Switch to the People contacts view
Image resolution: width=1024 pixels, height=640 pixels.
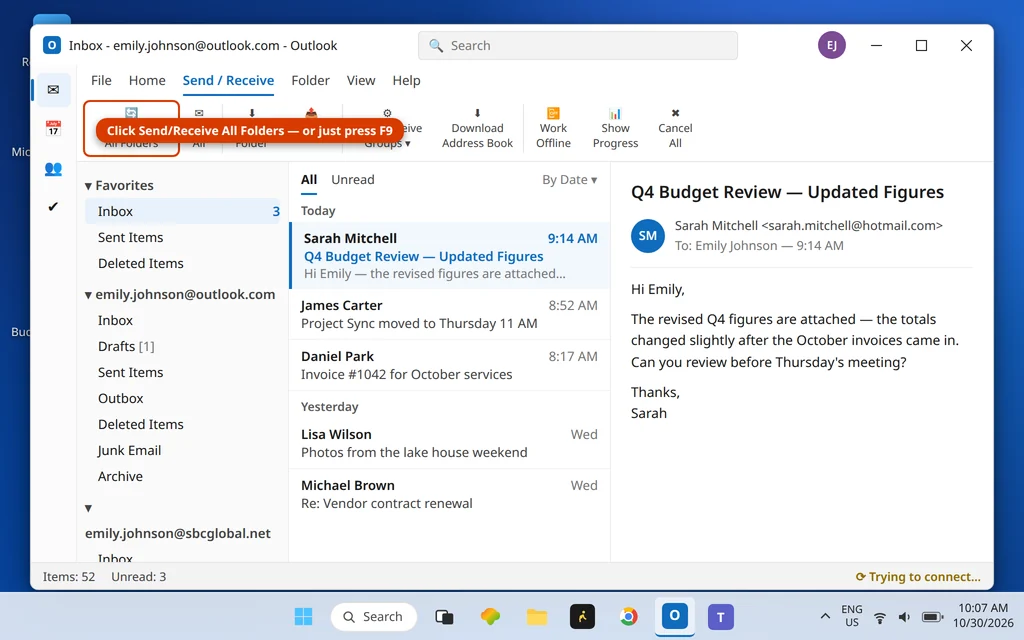tap(54, 168)
